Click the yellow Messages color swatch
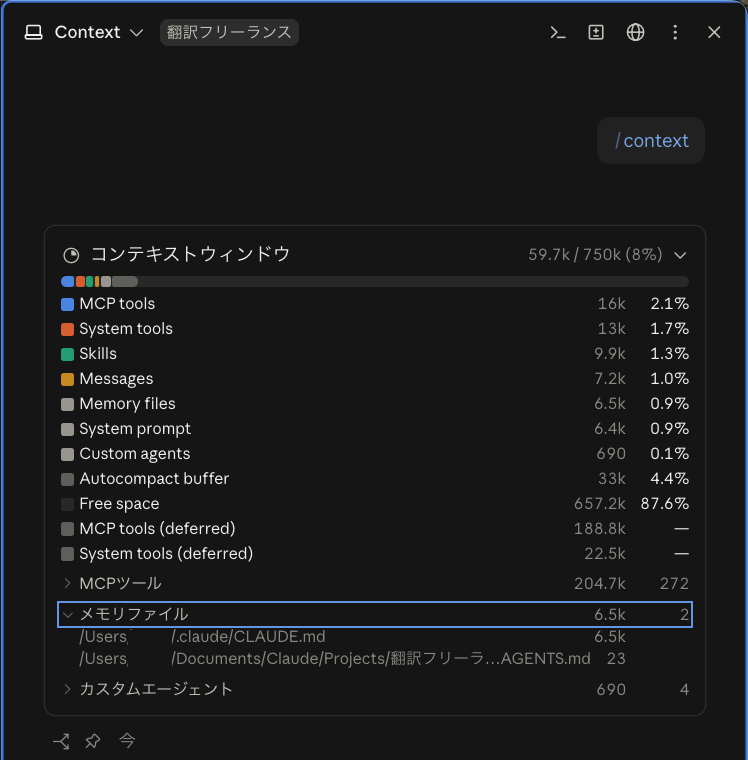748x760 pixels. [67, 379]
